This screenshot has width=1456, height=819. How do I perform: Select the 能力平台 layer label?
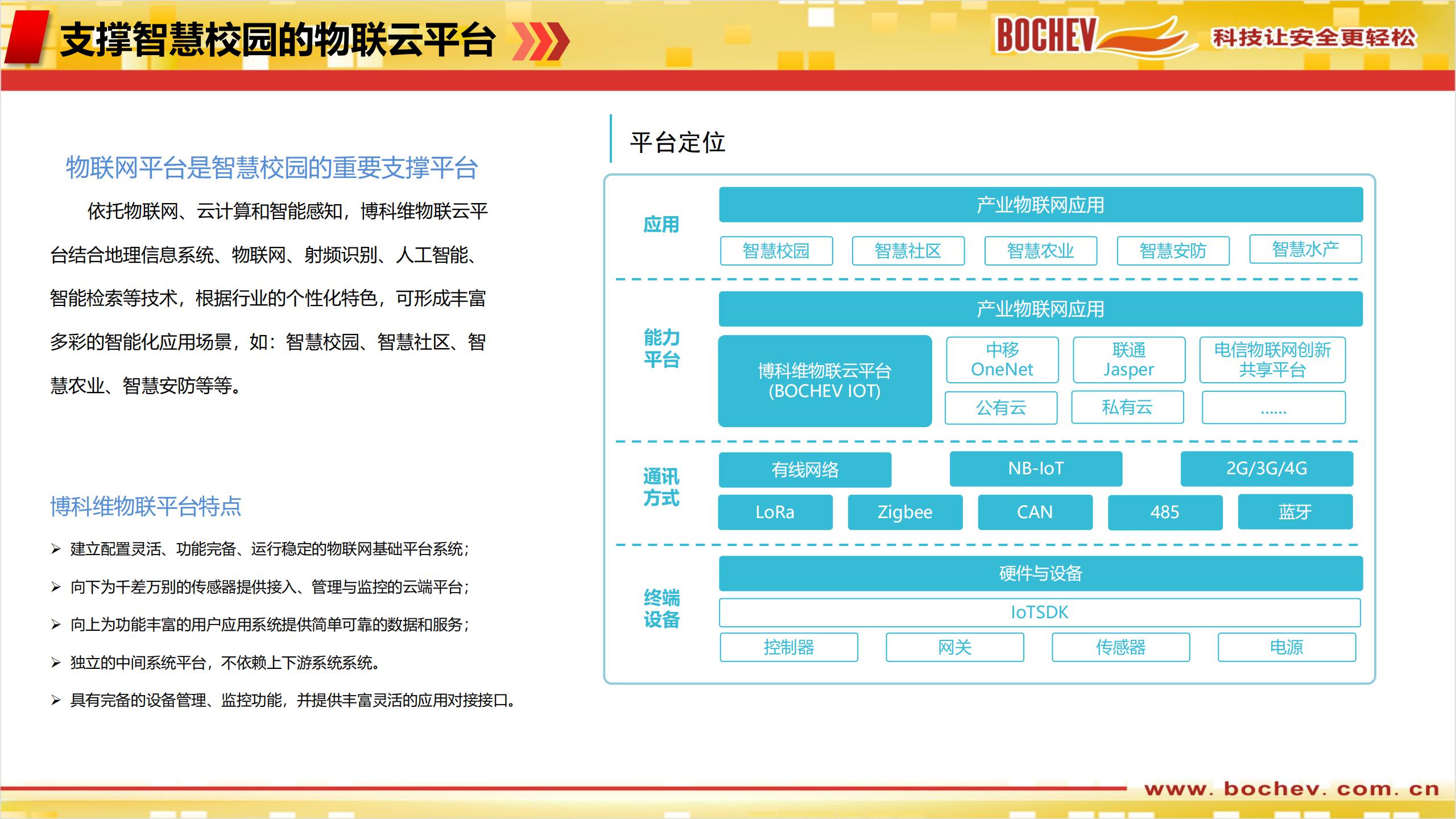pos(661,349)
